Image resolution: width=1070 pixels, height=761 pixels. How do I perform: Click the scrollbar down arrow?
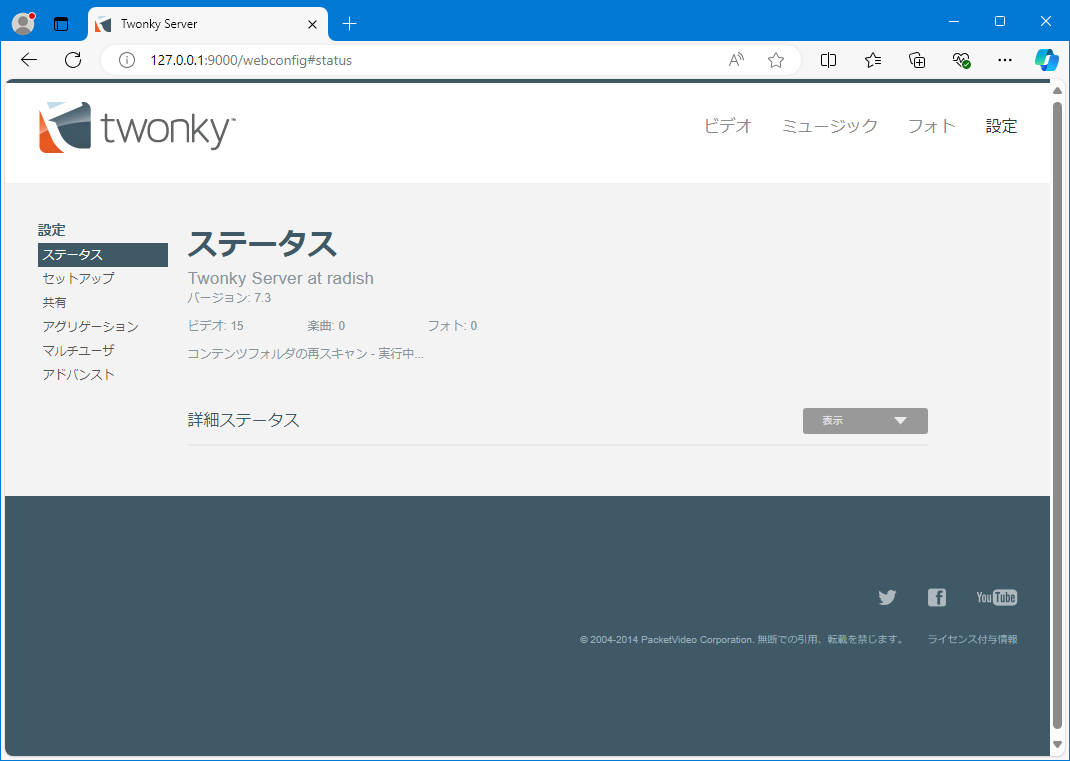coord(1058,744)
